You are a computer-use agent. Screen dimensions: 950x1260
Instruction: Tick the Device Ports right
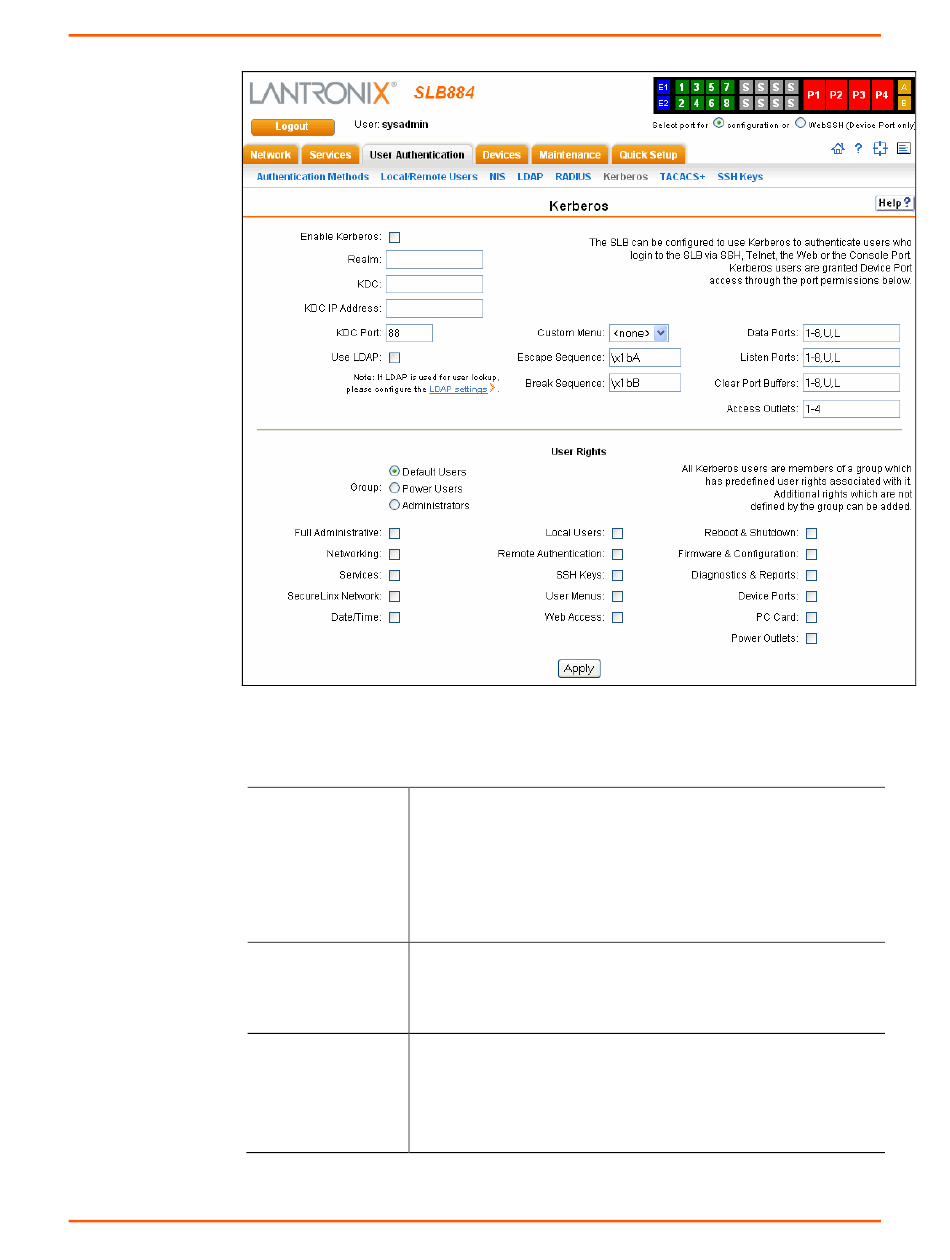[x=812, y=596]
